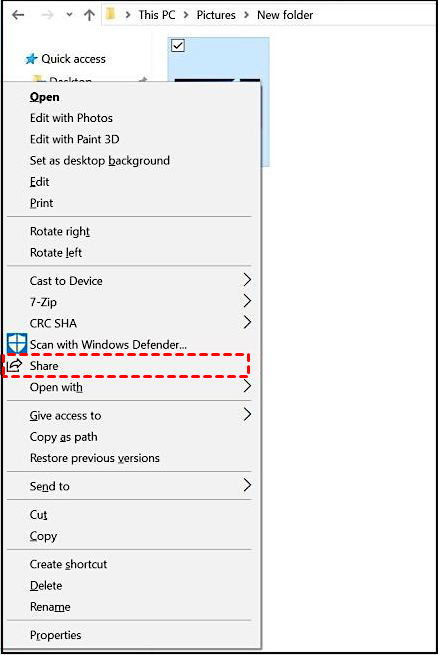Click This PC in the address breadcrumb
Image resolution: width=438 pixels, height=655 pixels.
coord(157,15)
